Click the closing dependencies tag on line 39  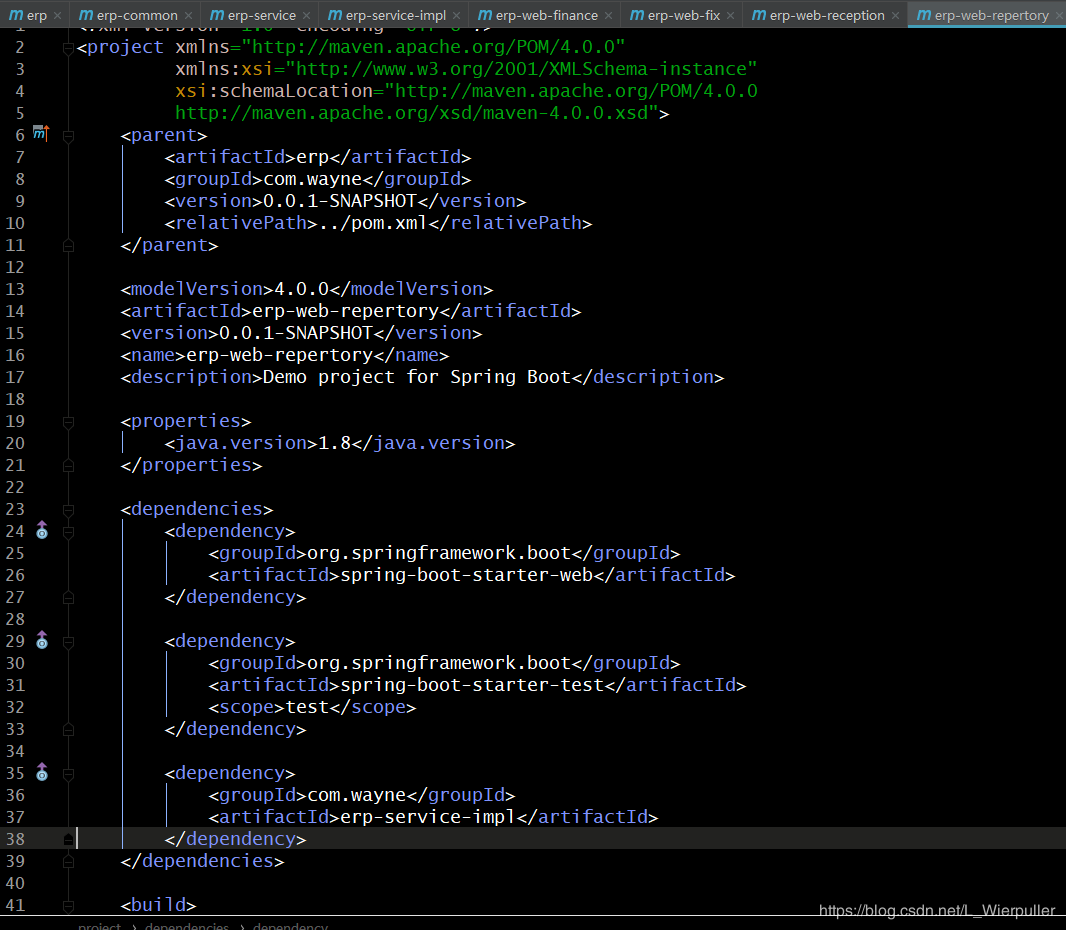pyautogui.click(x=203, y=861)
